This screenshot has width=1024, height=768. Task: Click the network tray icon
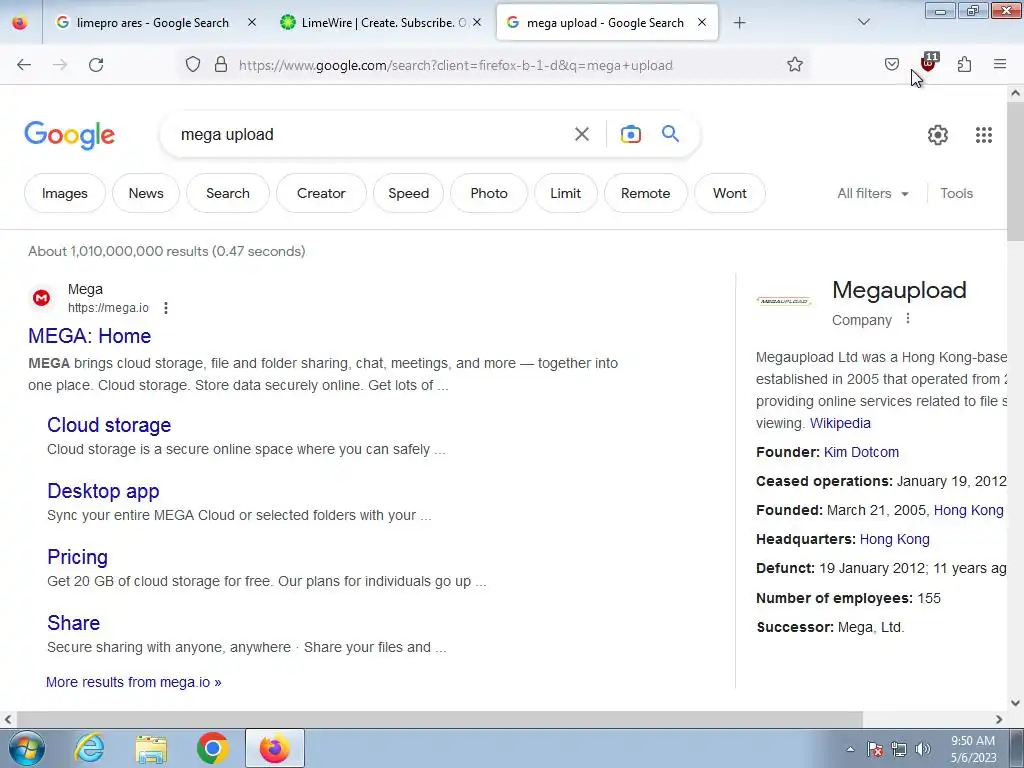(899, 749)
